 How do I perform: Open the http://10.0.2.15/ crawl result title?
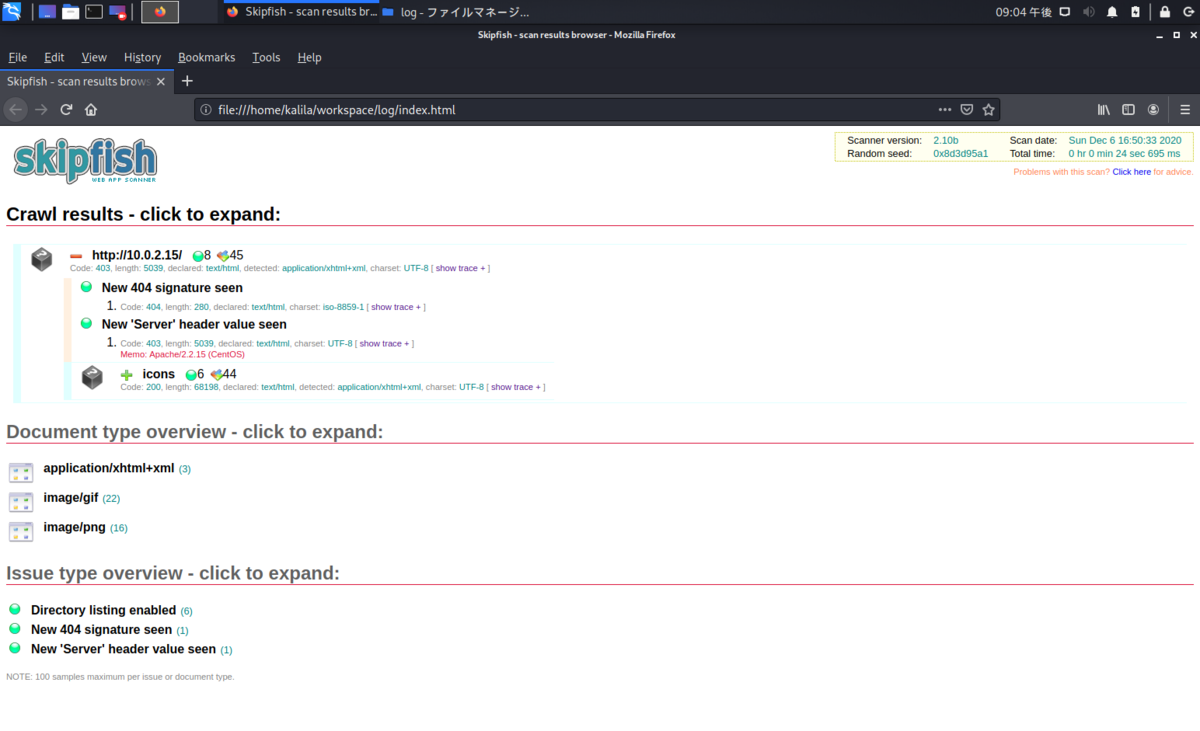point(137,256)
